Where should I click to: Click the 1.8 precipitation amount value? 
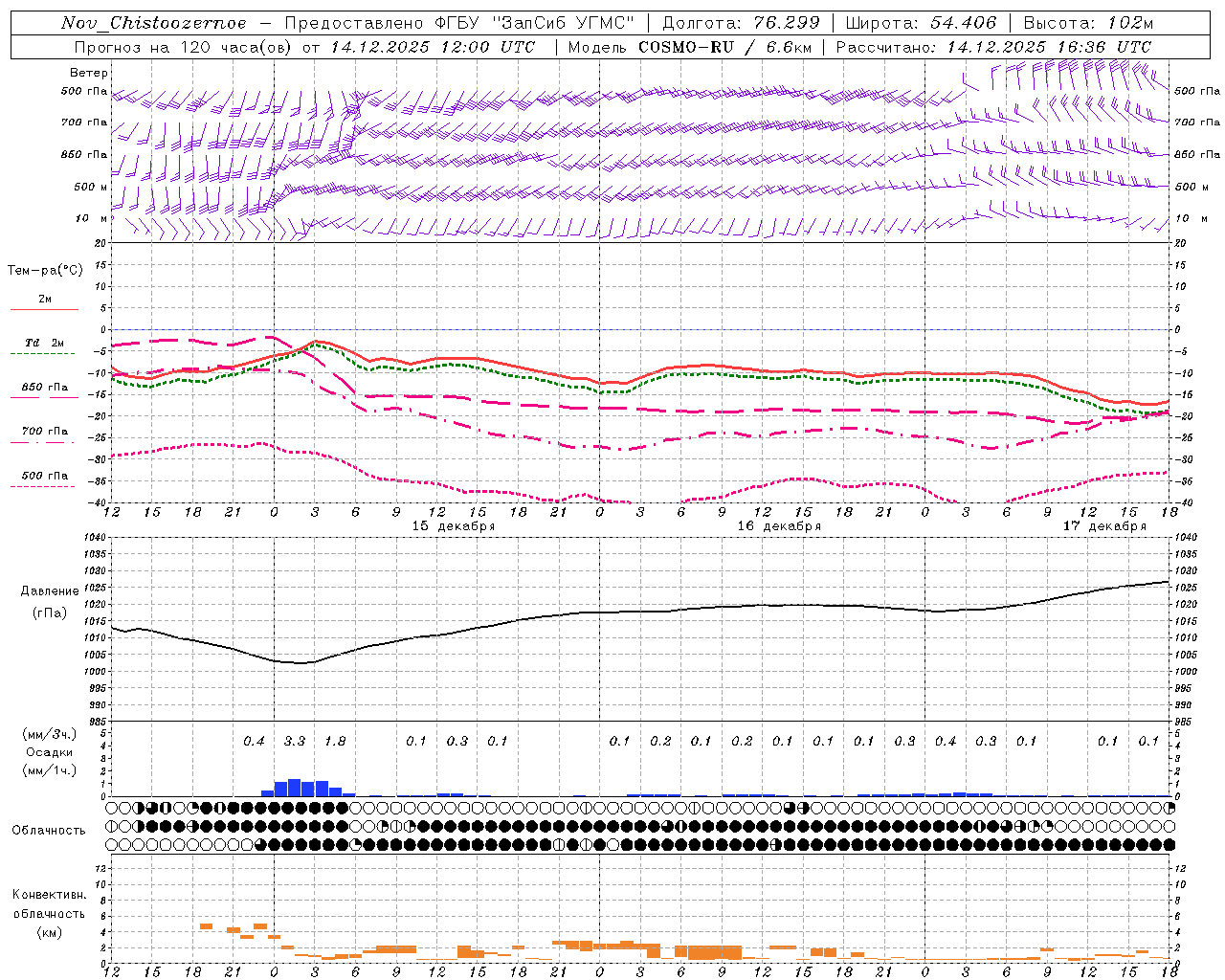(x=335, y=742)
